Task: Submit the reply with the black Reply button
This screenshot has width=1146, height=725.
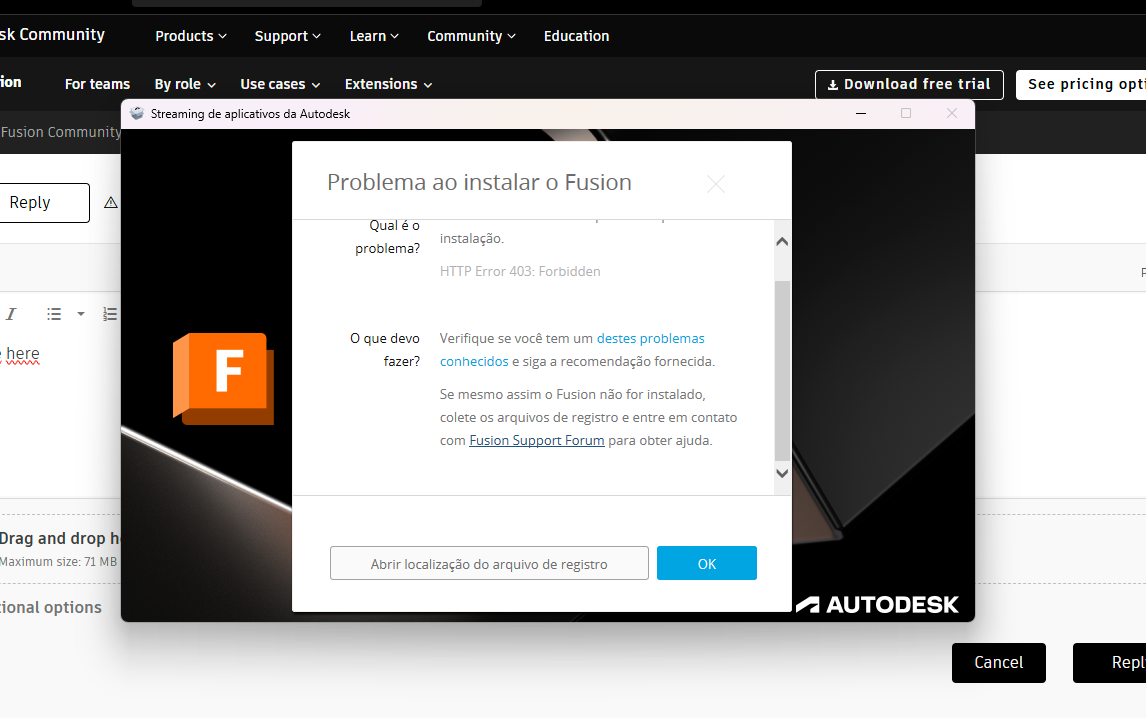Action: tap(1109, 662)
